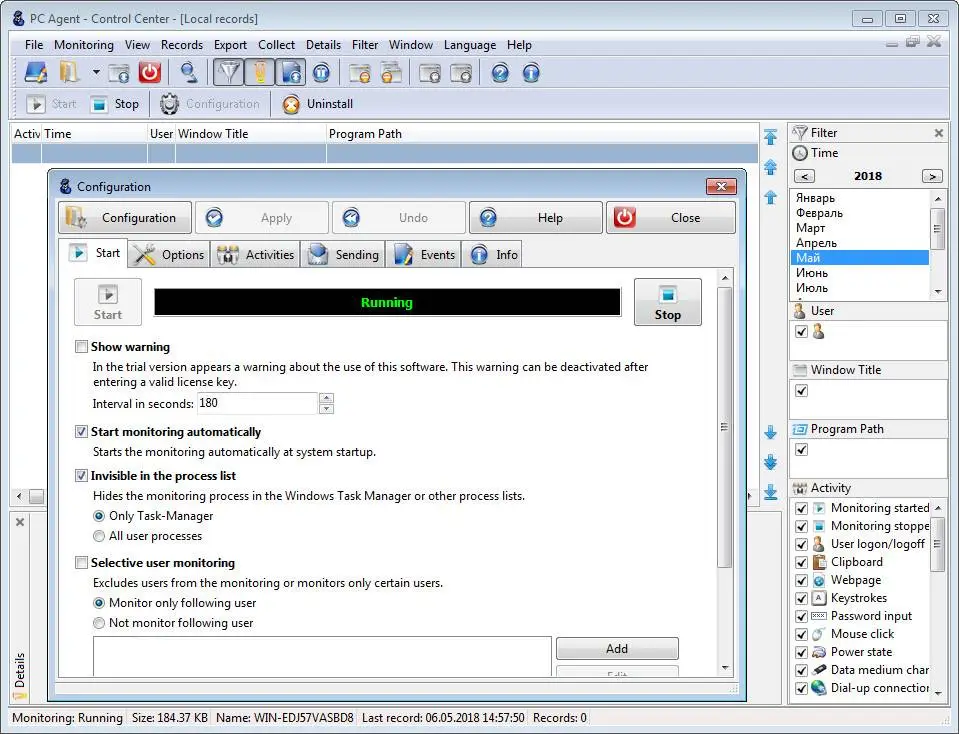Close the Filter panel with its X
The width and height of the screenshot is (959, 734).
[939, 133]
